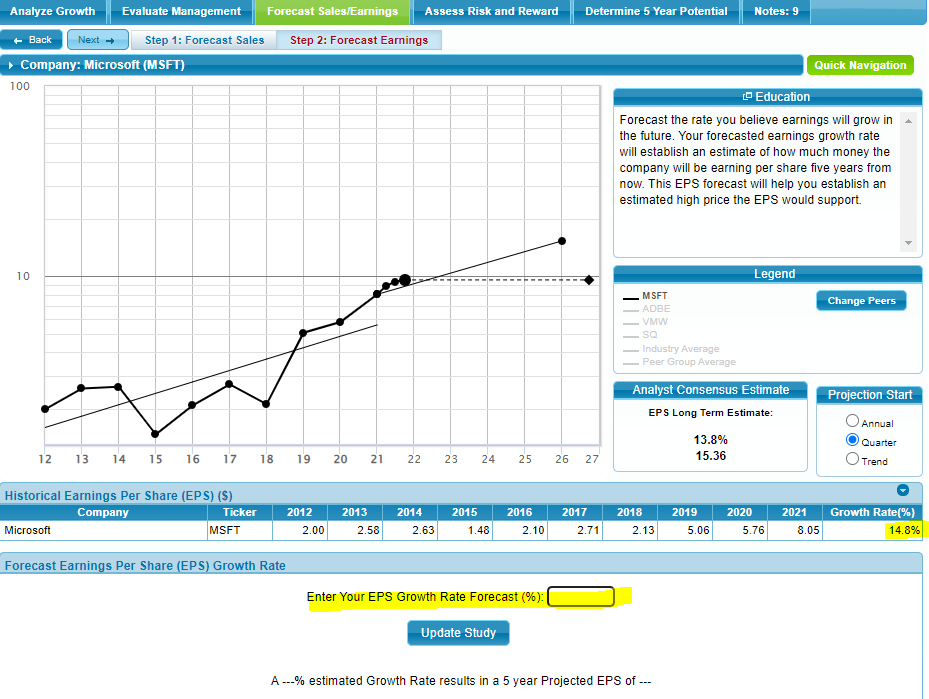Switch to Evaluate Management tab
Viewport: 929px width, 699px height.
(181, 11)
